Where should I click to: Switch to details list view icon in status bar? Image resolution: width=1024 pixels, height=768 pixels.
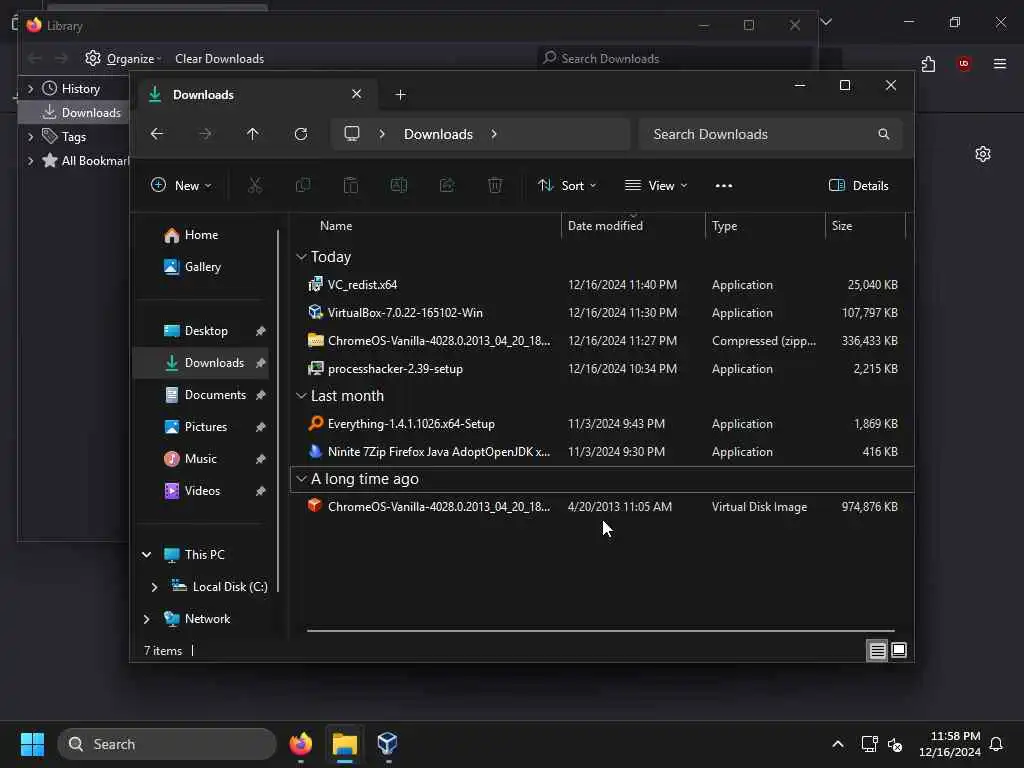coord(877,650)
